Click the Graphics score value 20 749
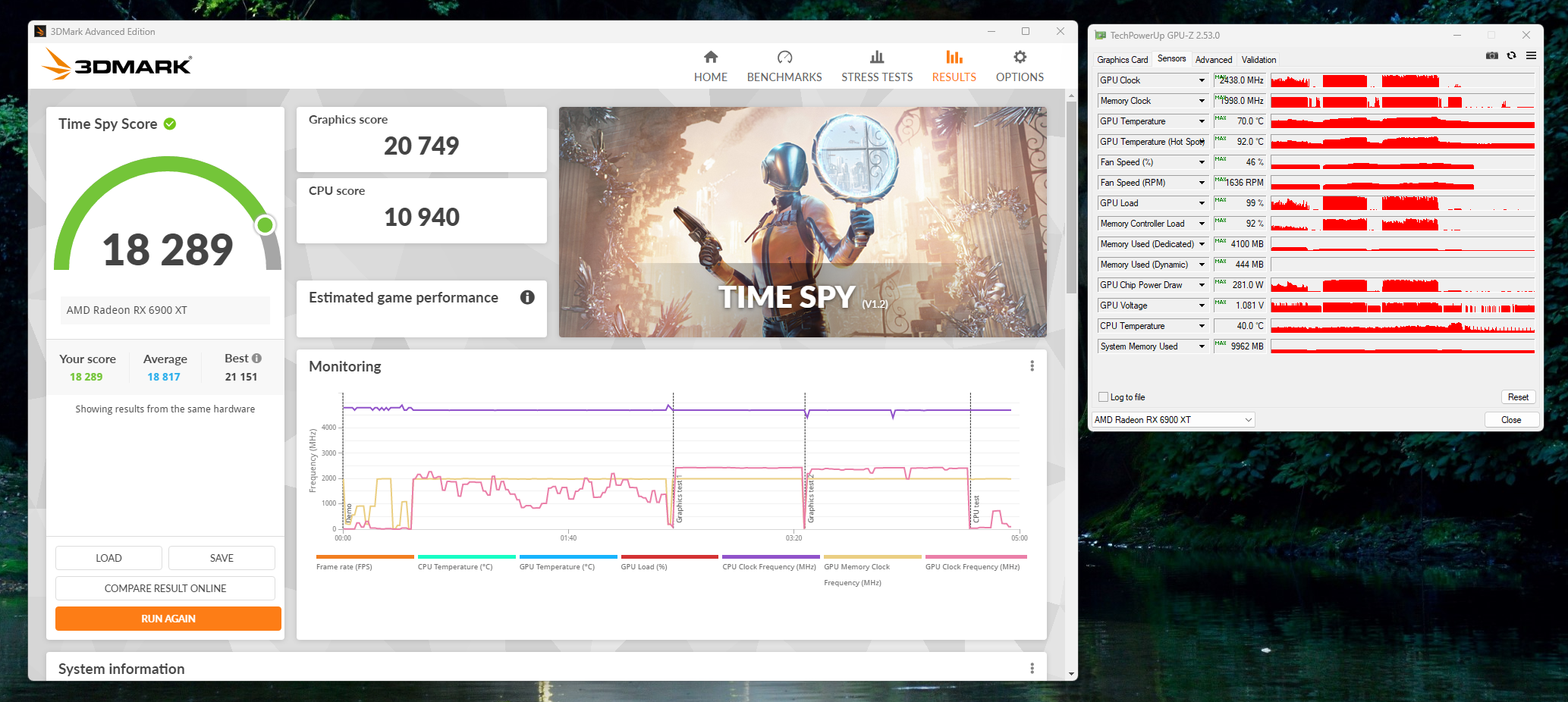 [x=422, y=146]
